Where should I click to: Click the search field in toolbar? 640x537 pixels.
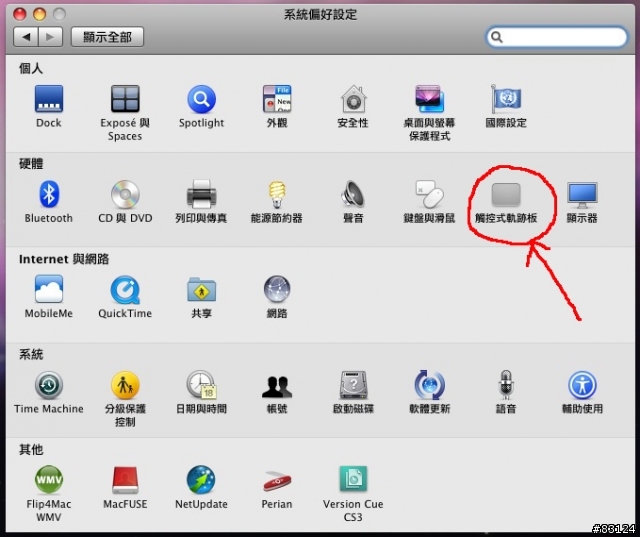(x=557, y=37)
